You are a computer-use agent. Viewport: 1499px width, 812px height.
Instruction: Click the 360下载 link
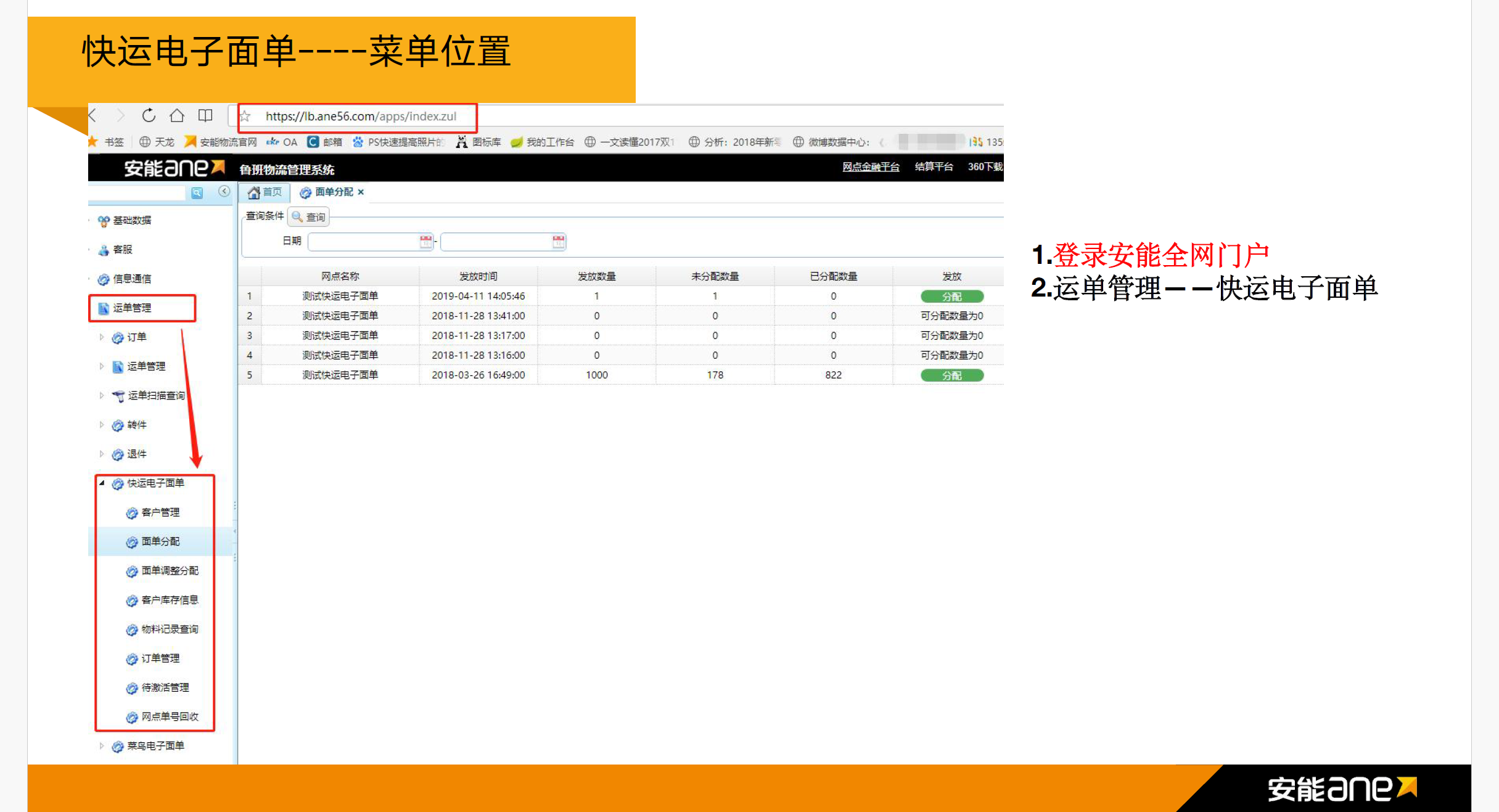[985, 166]
